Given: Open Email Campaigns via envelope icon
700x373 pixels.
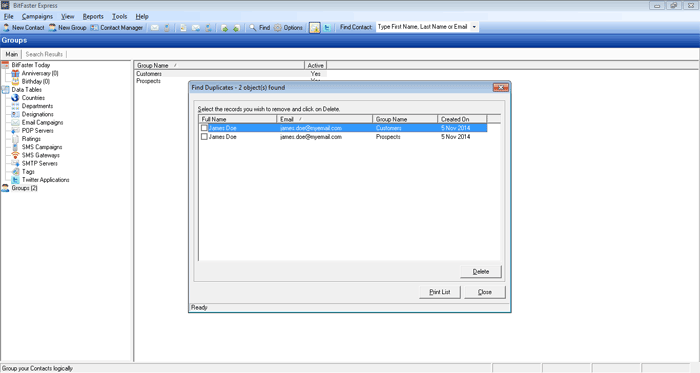Looking at the screenshot, I should pyautogui.click(x=15, y=122).
